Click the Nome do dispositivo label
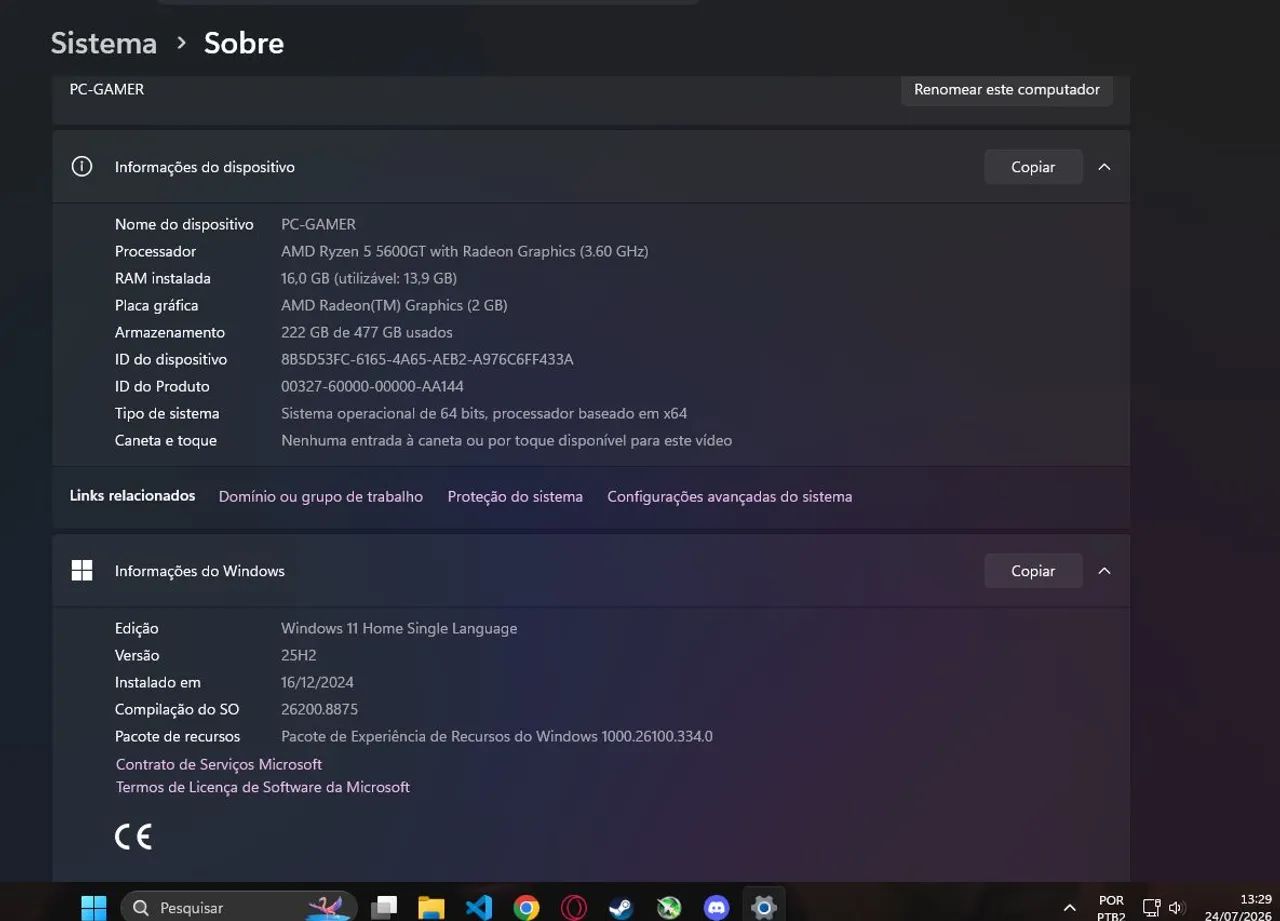 [184, 225]
